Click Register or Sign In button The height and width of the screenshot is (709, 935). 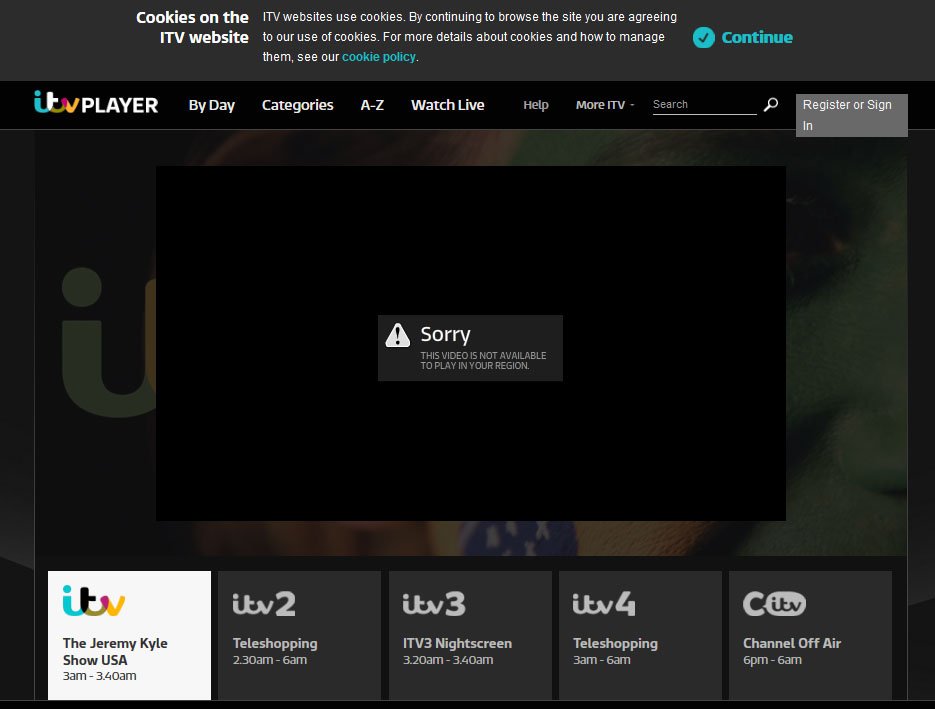pyautogui.click(x=852, y=115)
